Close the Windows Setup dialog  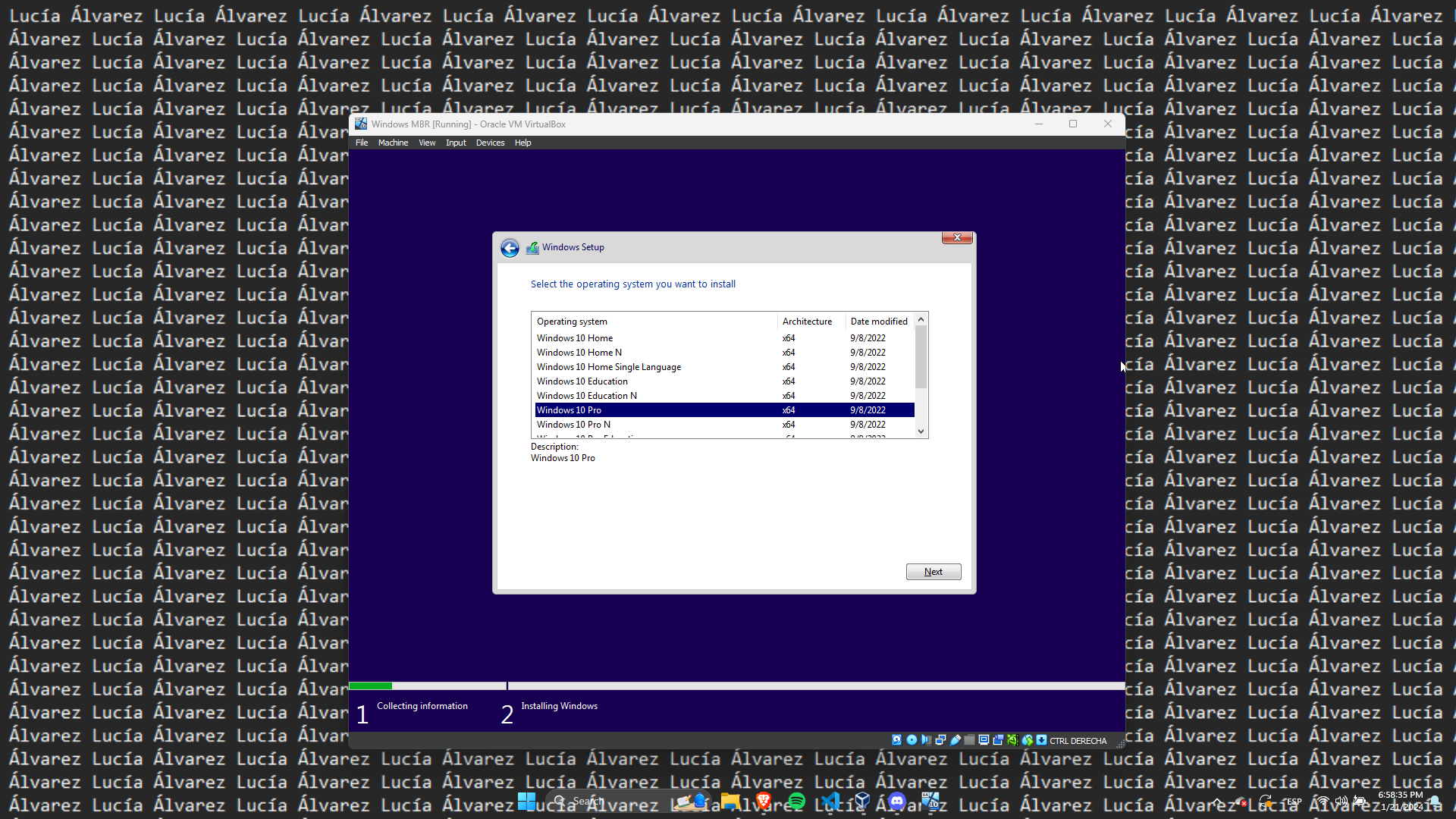(957, 238)
